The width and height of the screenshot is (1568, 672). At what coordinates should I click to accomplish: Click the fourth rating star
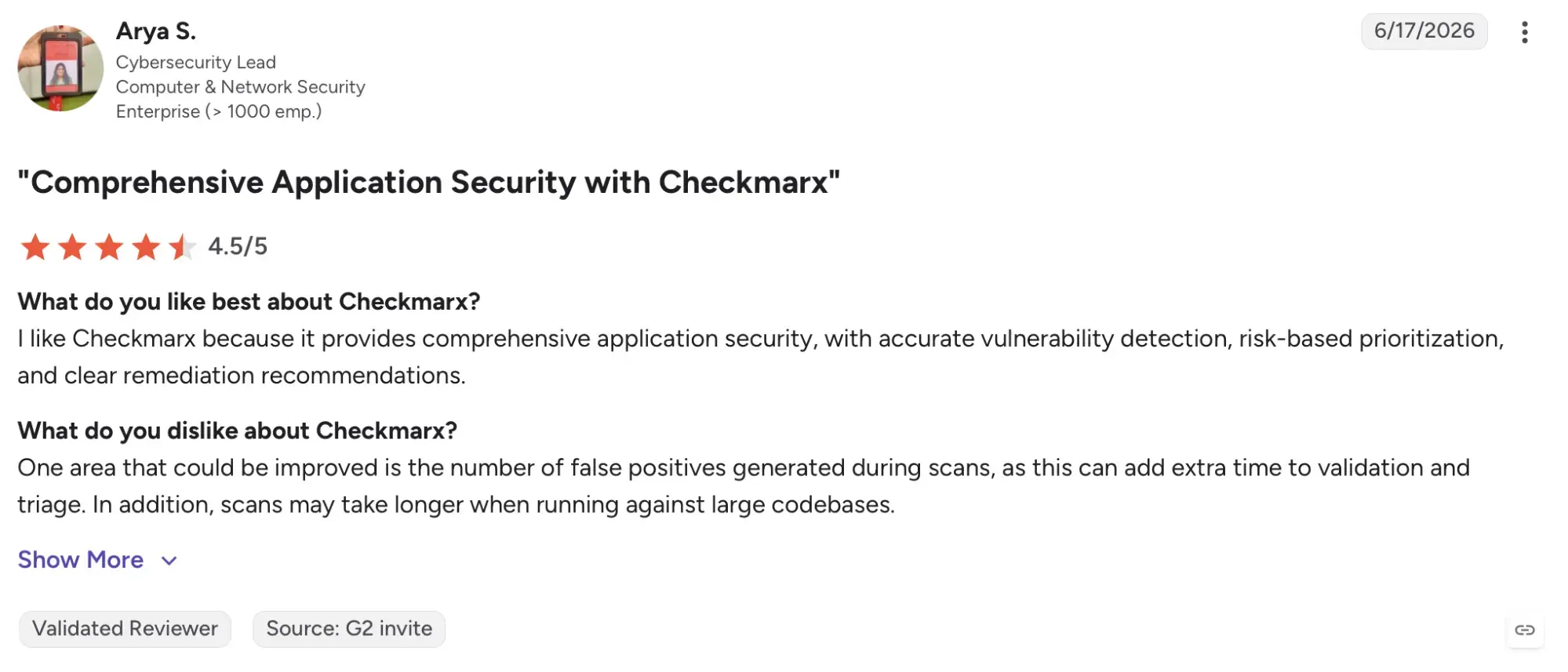click(x=146, y=247)
